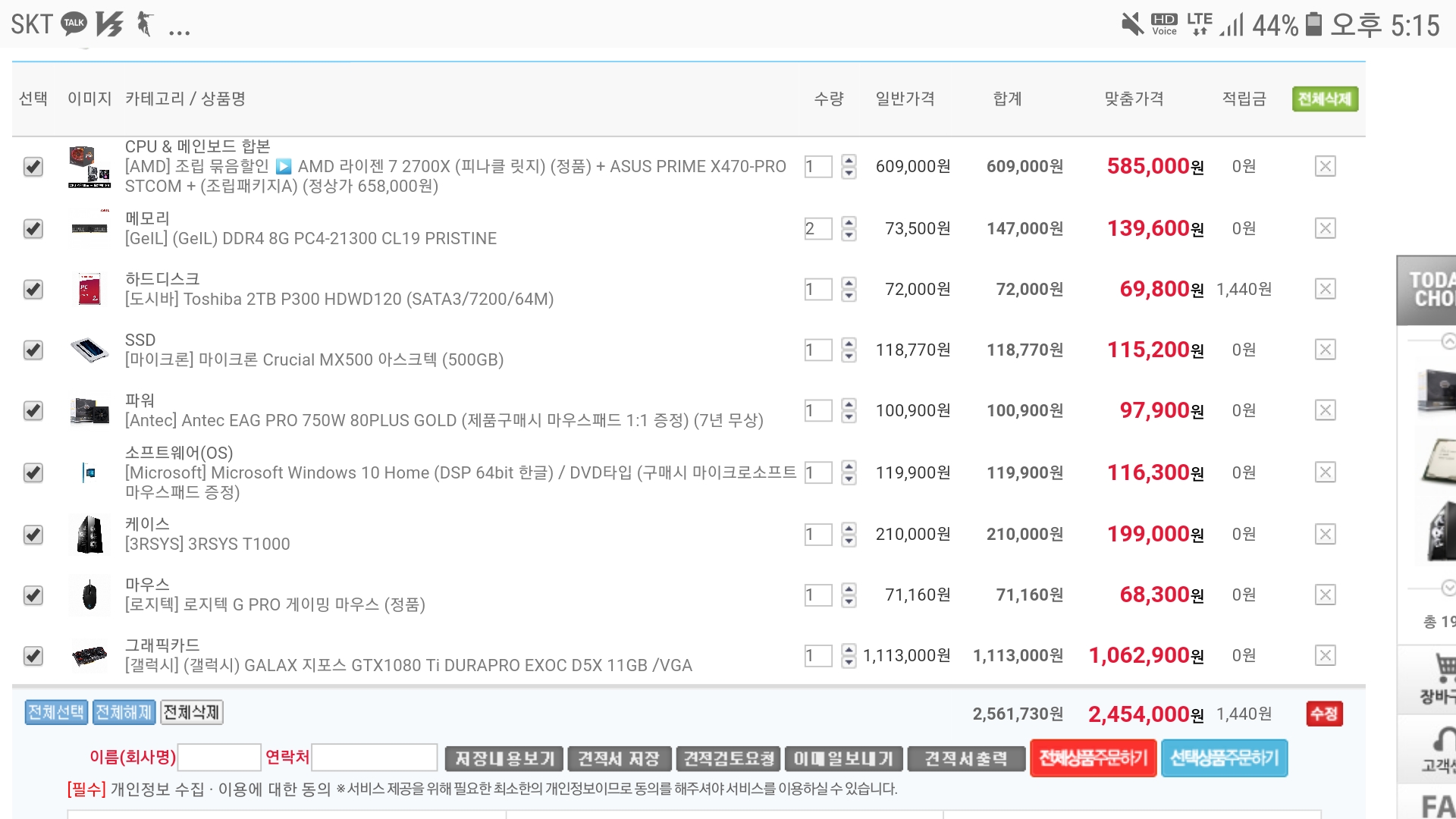
Task: Focus the 연락처 input field
Action: [x=375, y=757]
